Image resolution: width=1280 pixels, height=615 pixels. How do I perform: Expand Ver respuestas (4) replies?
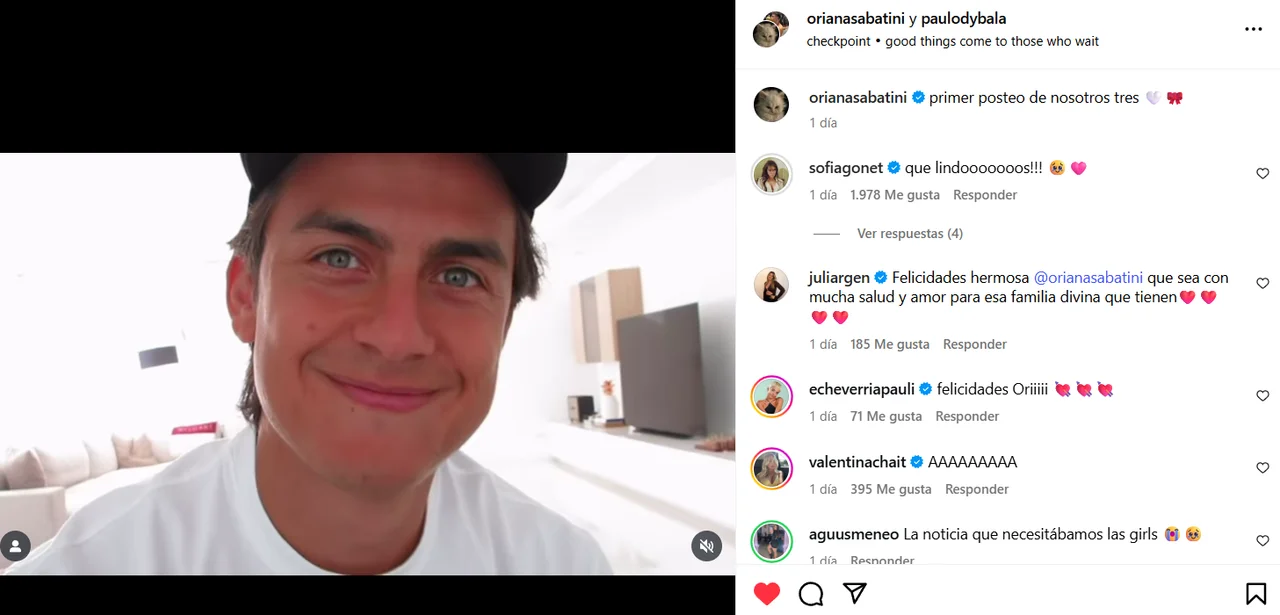(x=910, y=233)
